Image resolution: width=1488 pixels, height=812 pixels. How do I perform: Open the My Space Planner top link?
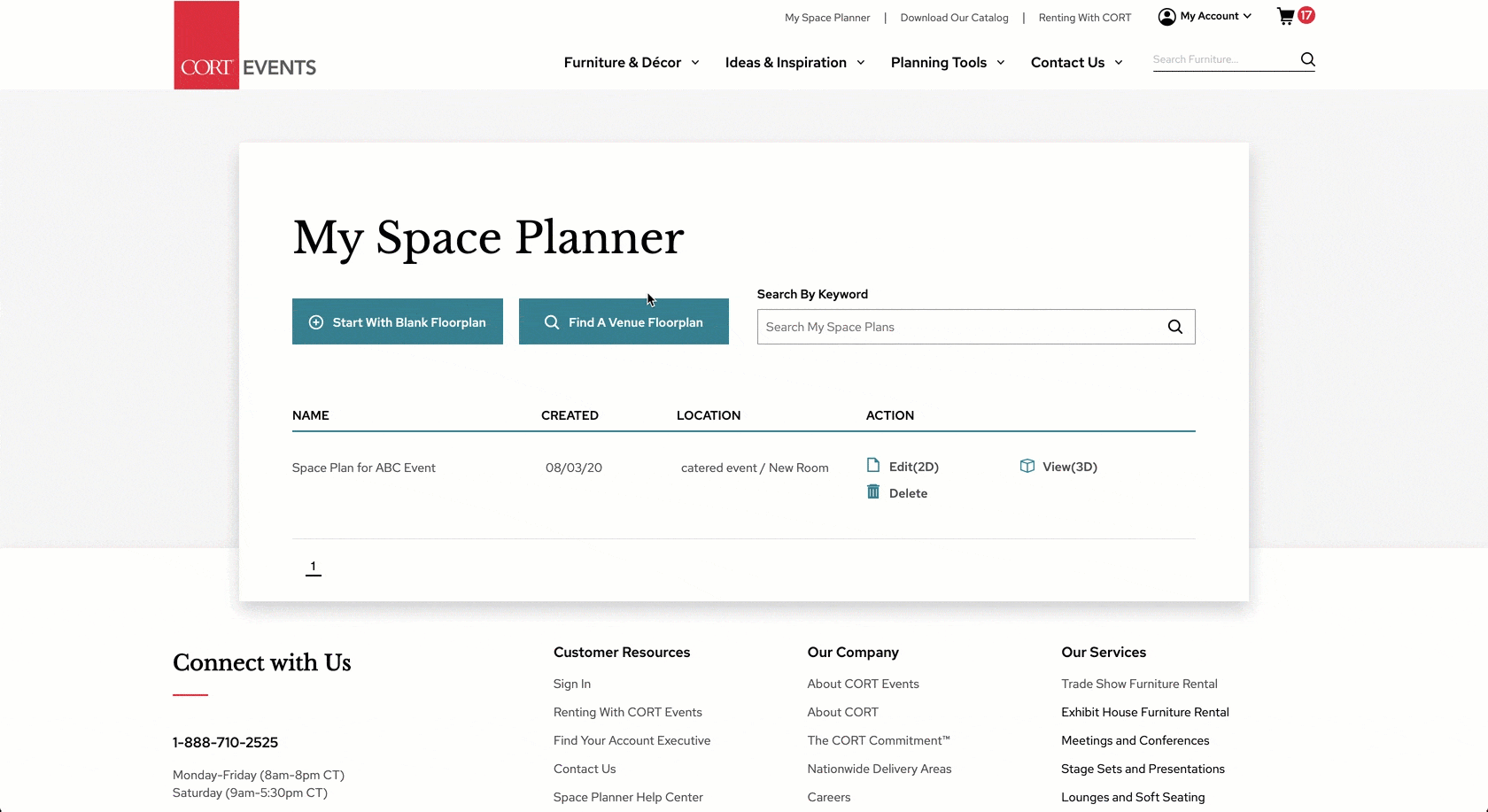coord(827,18)
